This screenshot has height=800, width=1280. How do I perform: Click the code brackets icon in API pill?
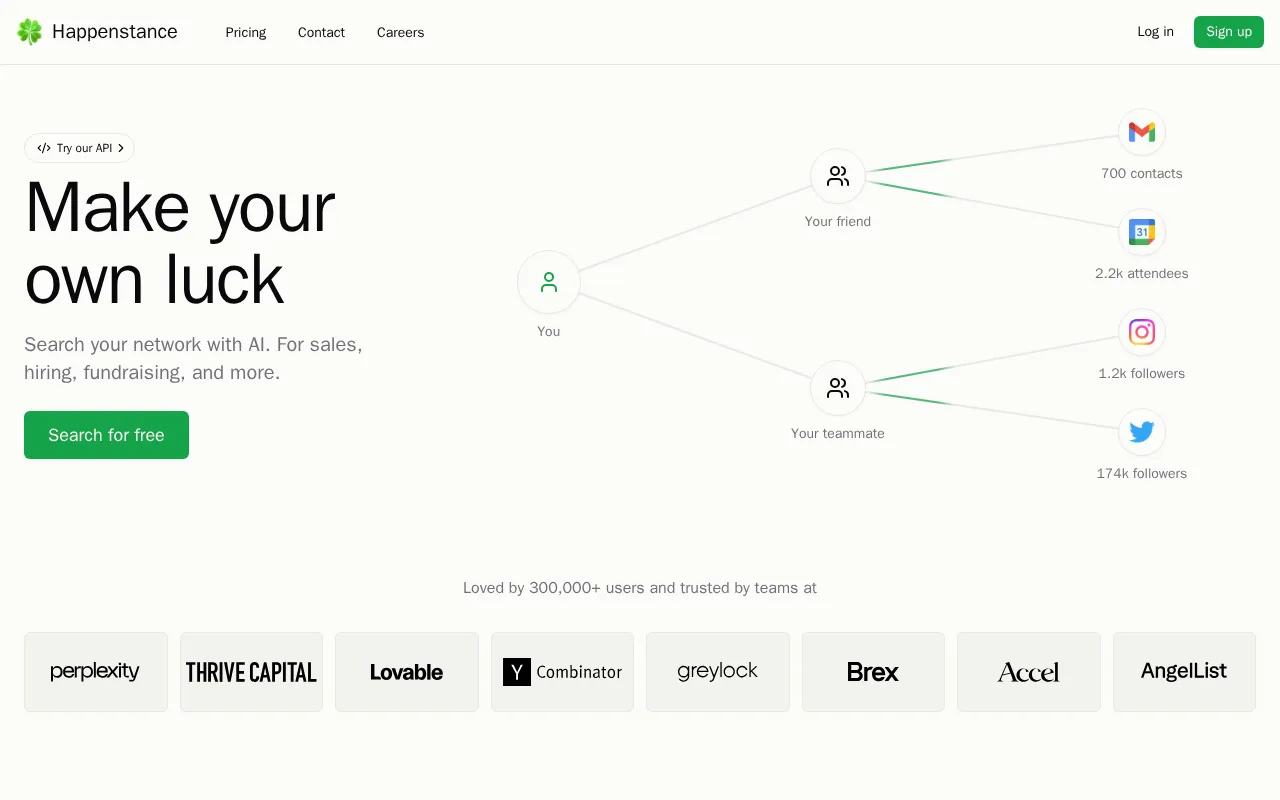coord(44,148)
